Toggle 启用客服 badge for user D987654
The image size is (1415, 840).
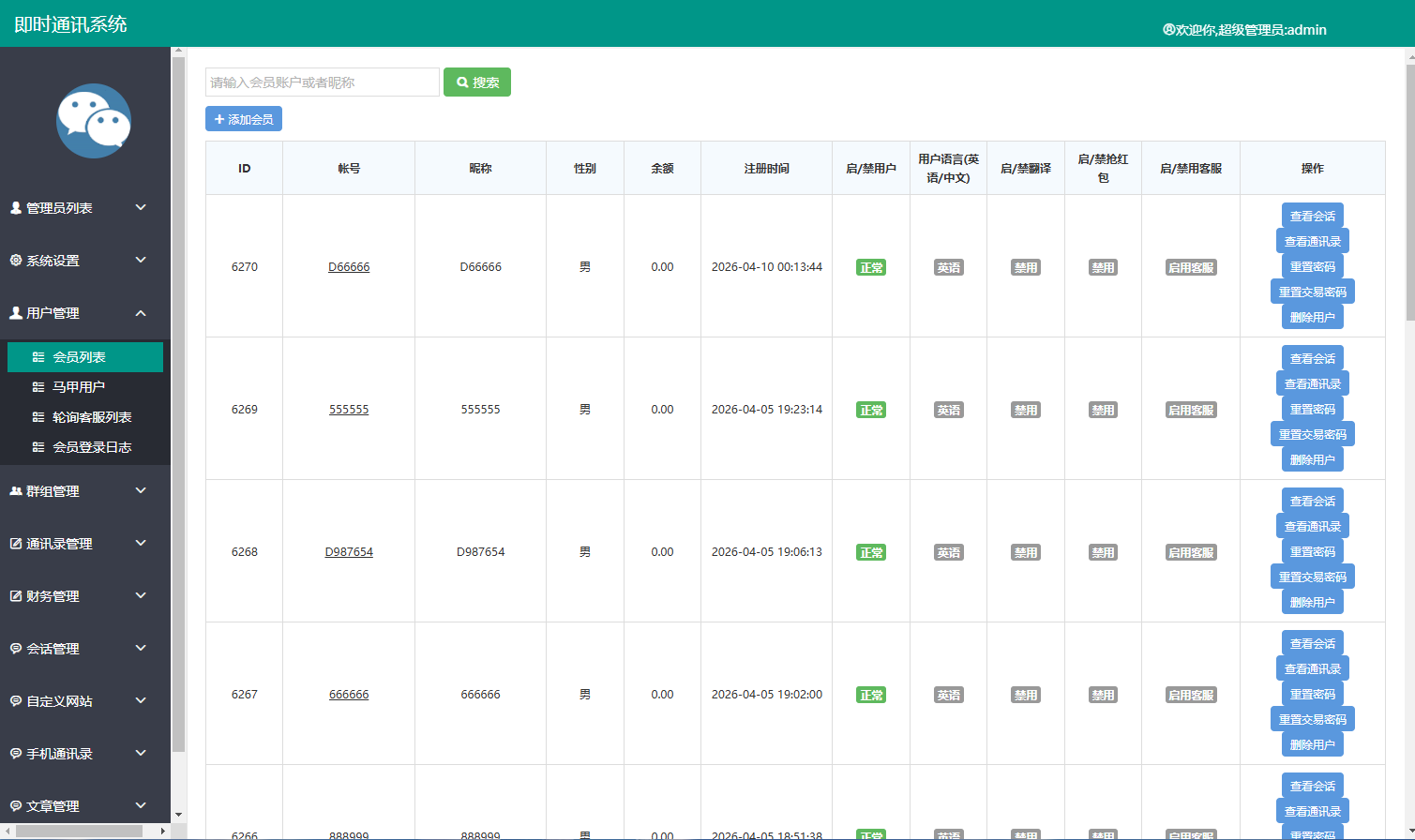click(x=1191, y=553)
